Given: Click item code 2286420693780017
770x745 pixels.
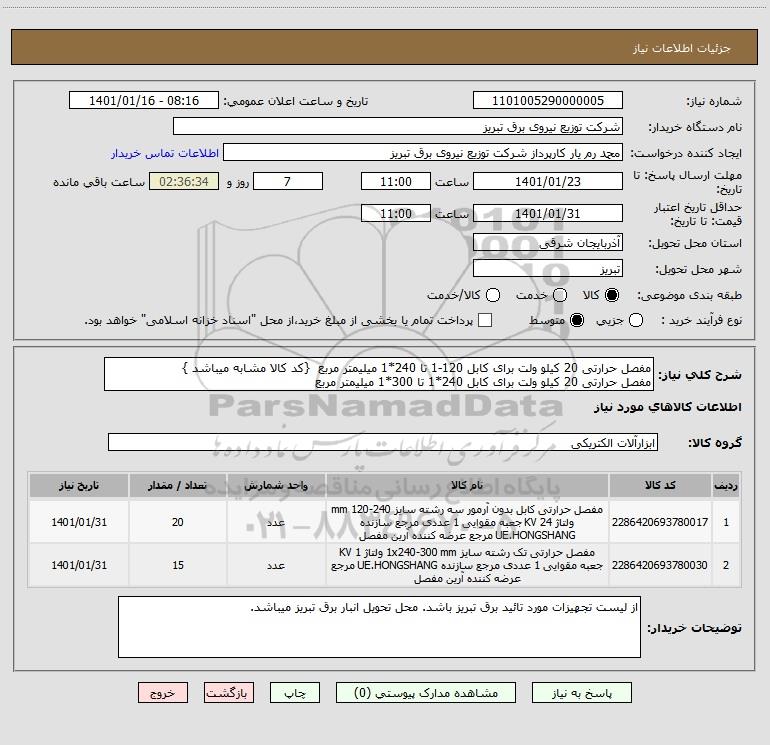Looking at the screenshot, I should click(660, 522).
